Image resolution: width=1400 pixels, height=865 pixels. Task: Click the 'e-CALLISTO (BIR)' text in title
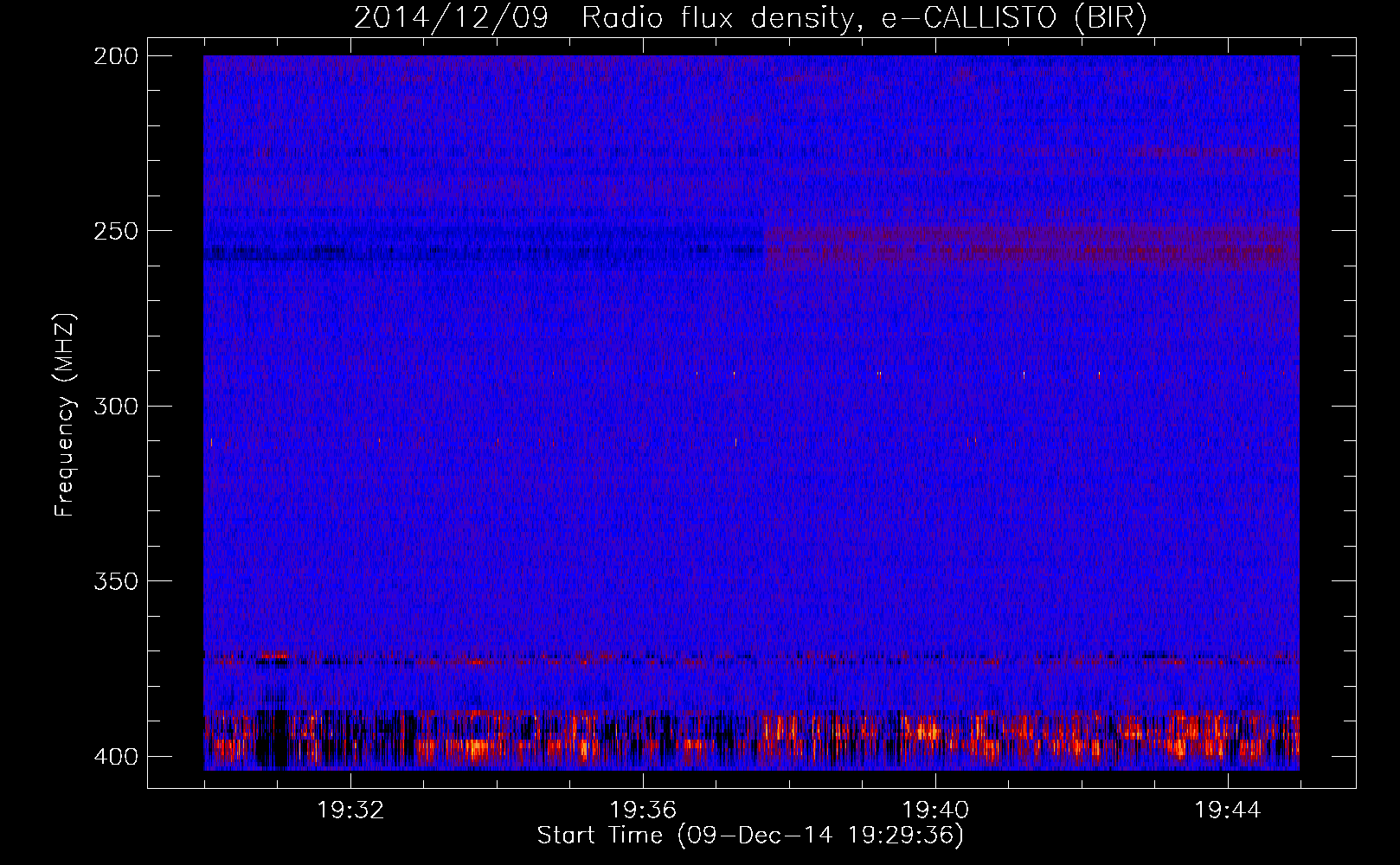coord(1013,18)
